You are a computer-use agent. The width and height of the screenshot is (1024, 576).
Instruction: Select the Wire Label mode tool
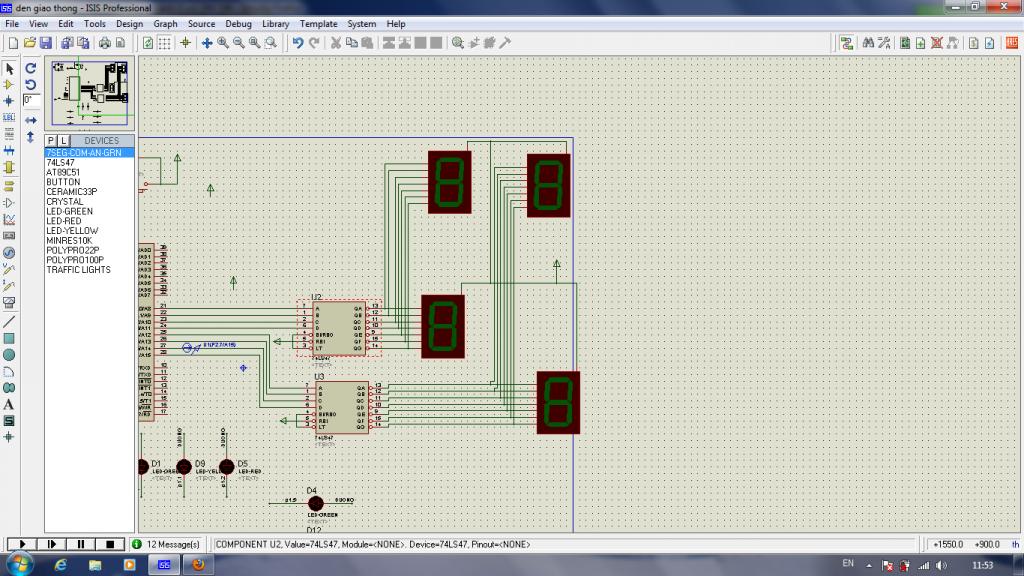pyautogui.click(x=9, y=118)
